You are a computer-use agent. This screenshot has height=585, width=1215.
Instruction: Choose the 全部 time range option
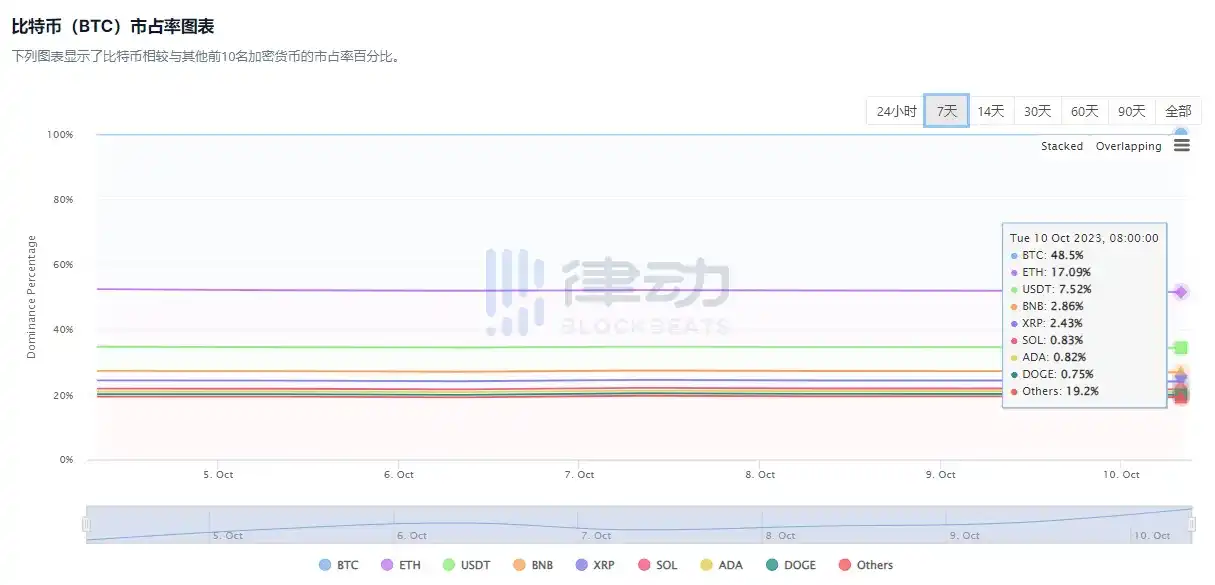click(1178, 111)
